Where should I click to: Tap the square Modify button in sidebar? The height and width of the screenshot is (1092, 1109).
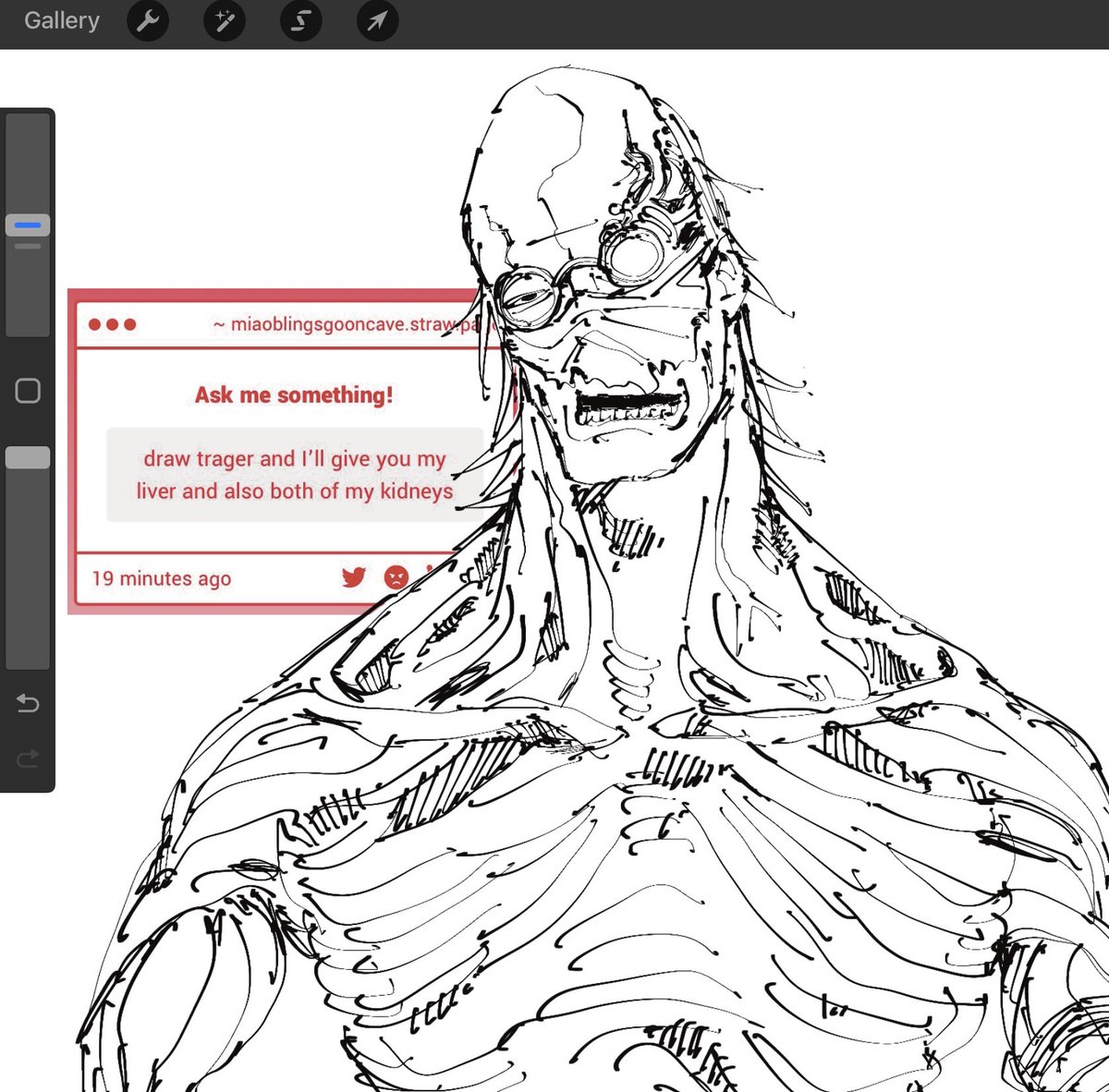pyautogui.click(x=28, y=391)
